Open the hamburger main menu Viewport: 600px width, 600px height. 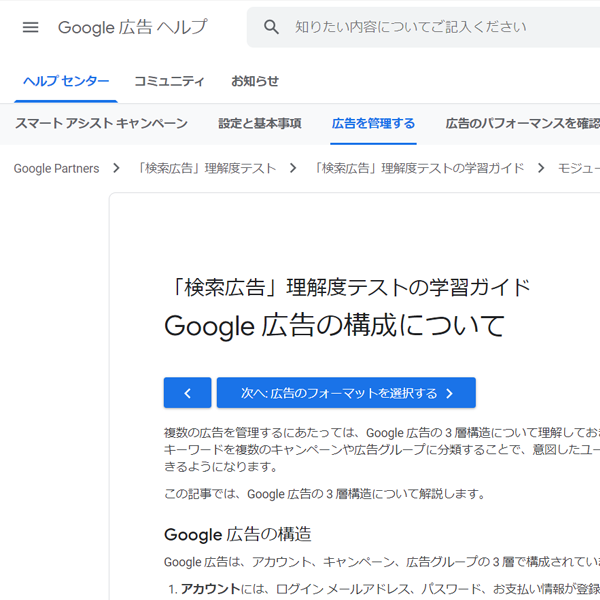coord(30,27)
